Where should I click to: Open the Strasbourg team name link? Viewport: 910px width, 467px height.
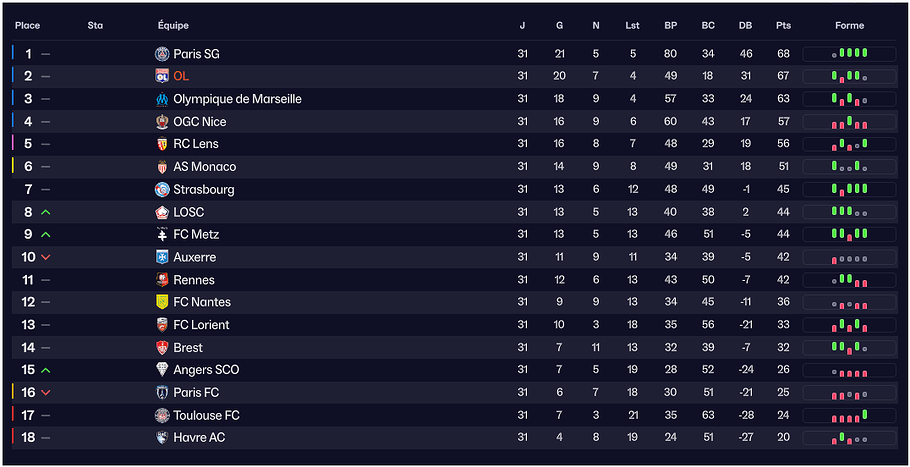click(204, 189)
